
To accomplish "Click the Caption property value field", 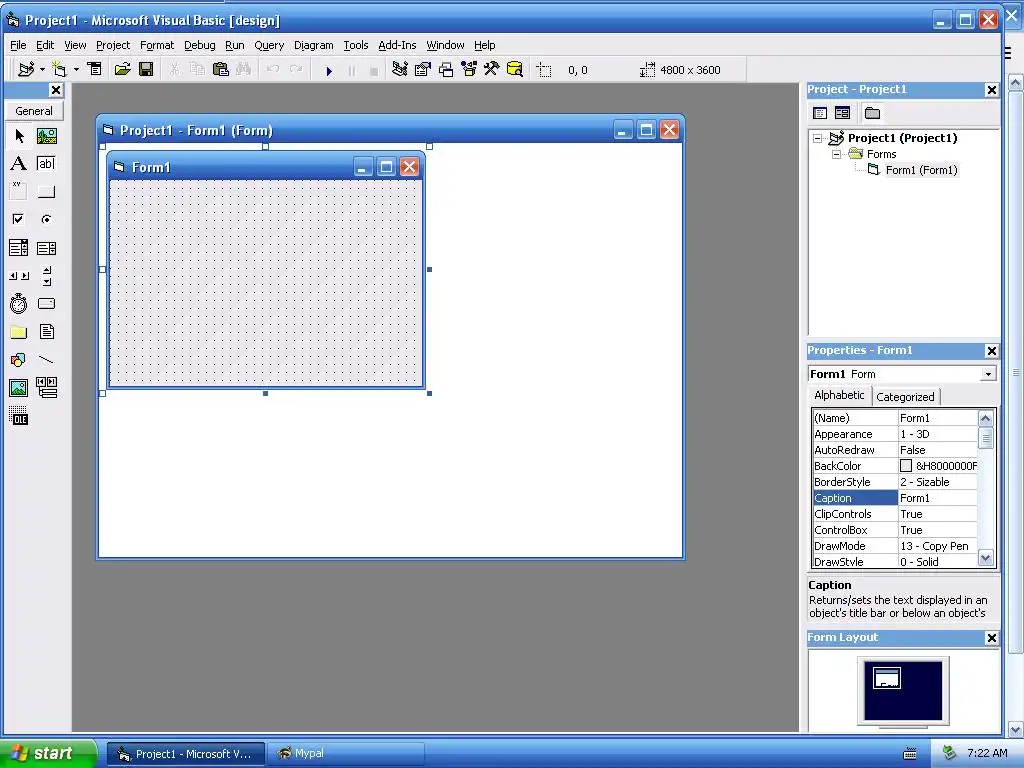I will [937, 498].
